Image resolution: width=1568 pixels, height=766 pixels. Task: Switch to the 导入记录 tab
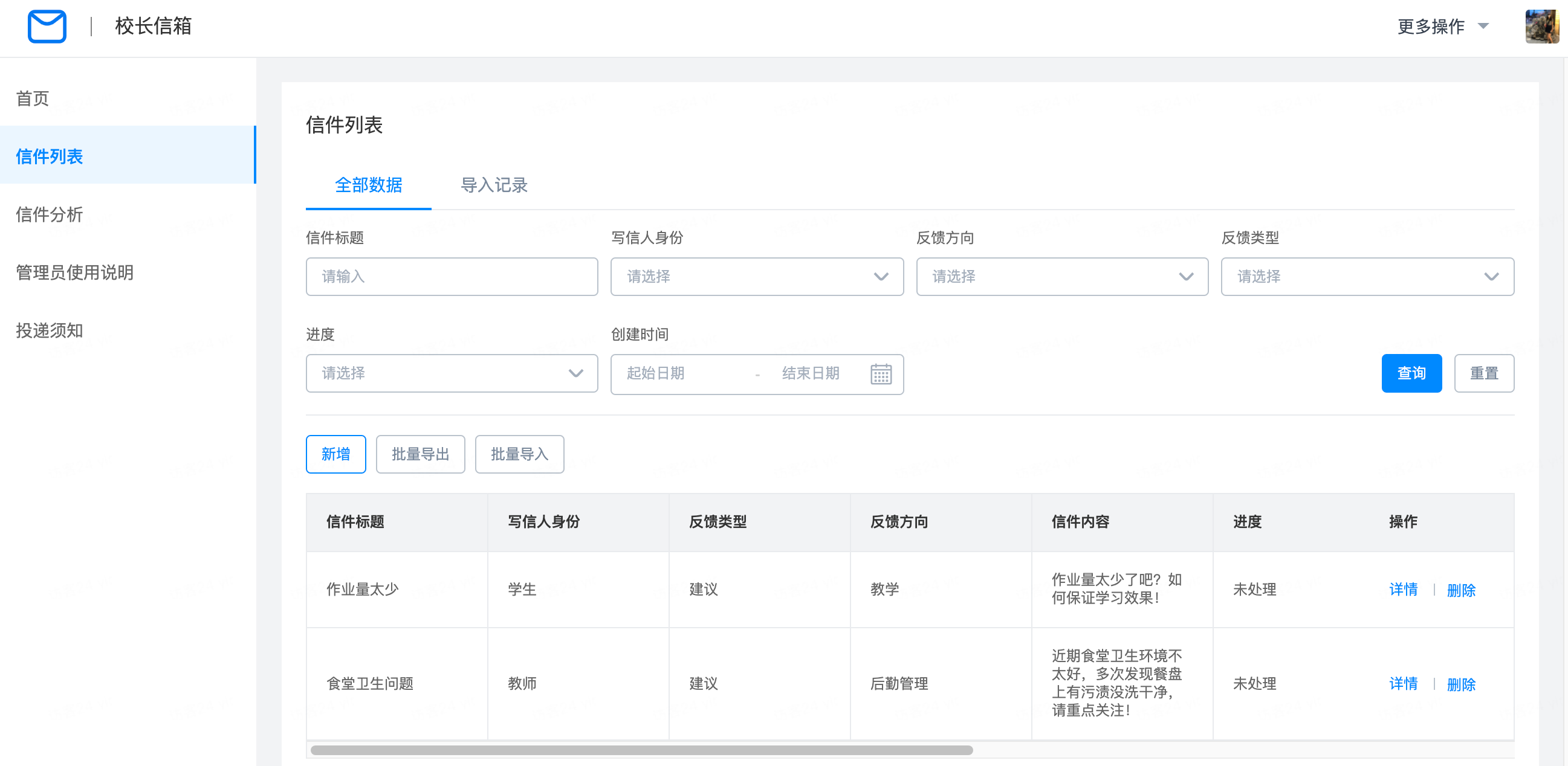click(x=494, y=185)
